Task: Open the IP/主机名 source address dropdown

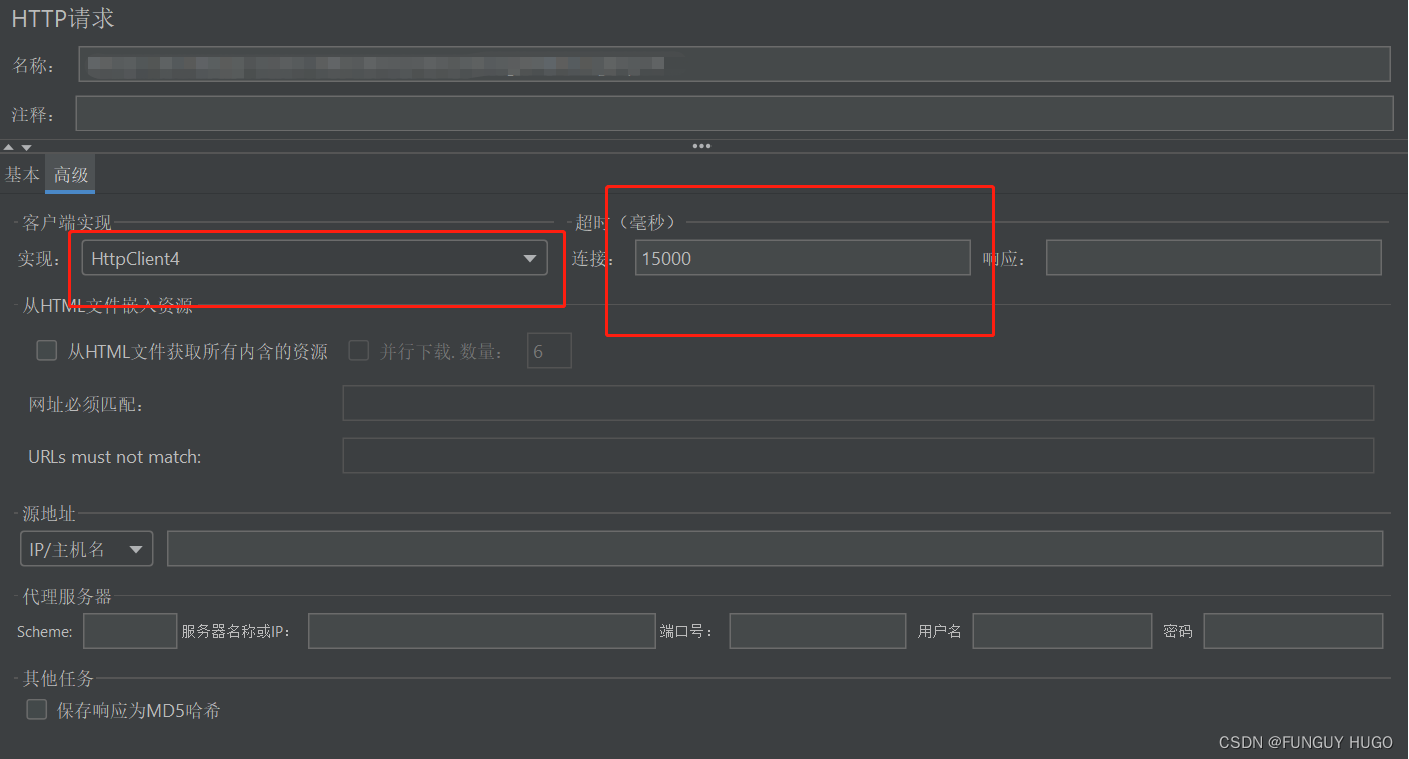Action: pos(86,548)
